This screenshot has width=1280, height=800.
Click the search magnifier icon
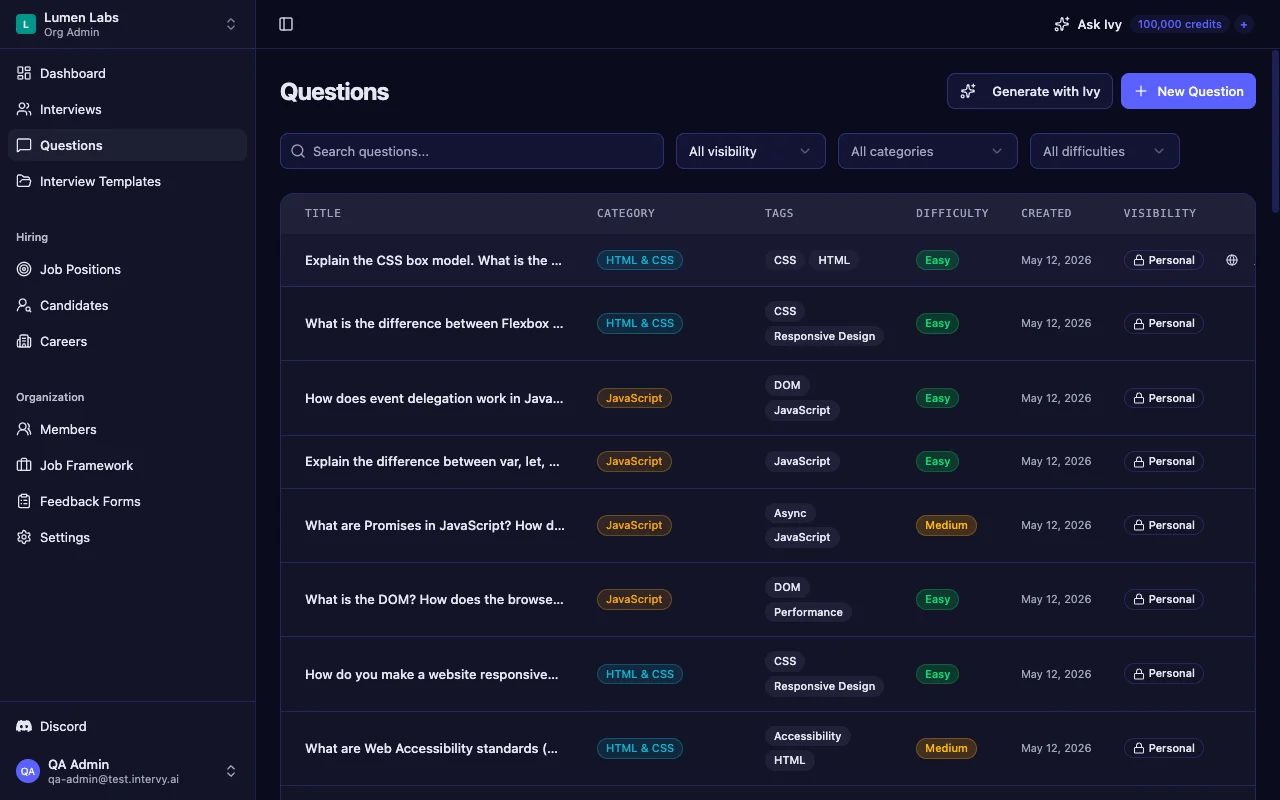click(298, 151)
